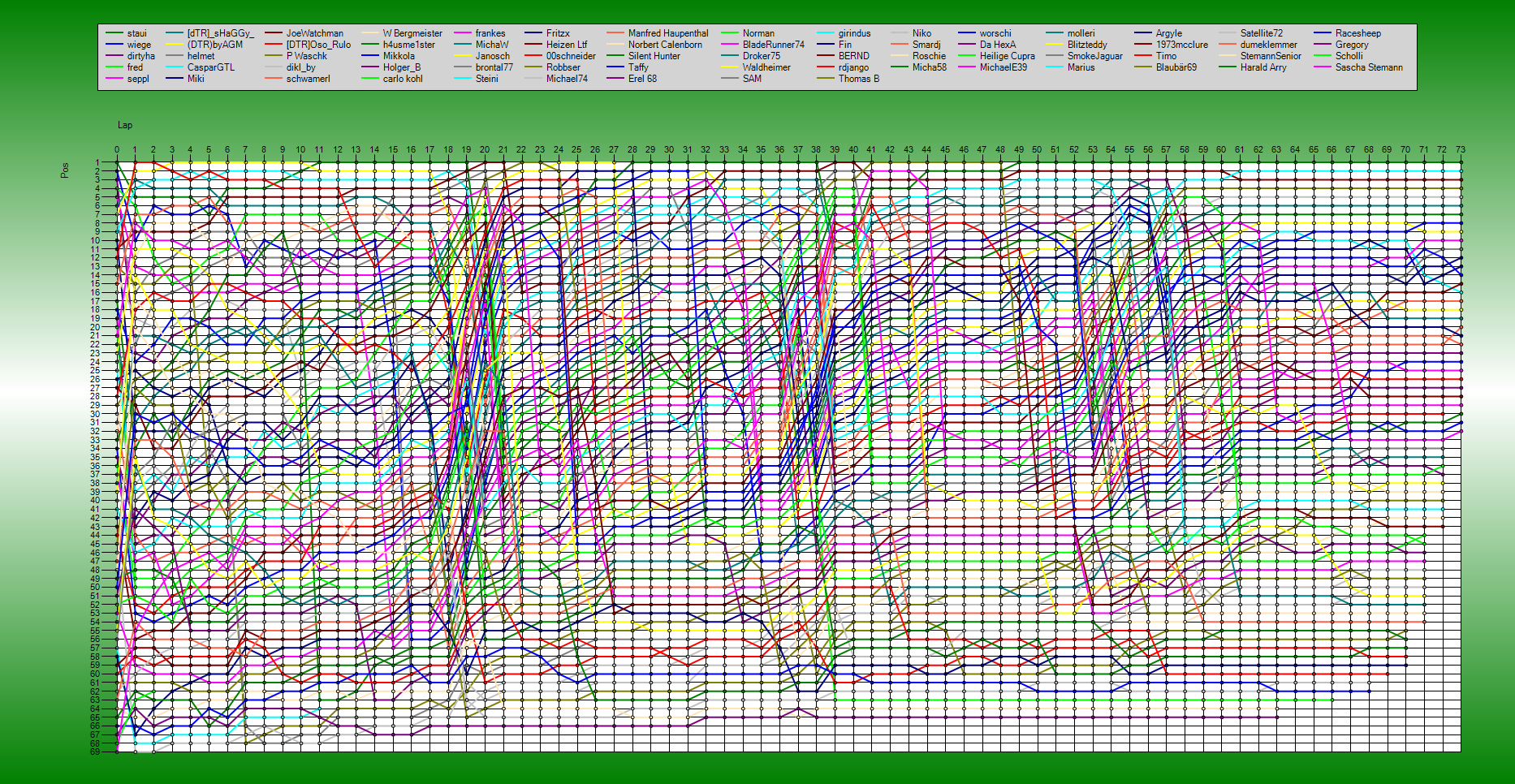The image size is (1515, 784).
Task: Pick 'rdjango' legend entry
Action: pos(853,67)
